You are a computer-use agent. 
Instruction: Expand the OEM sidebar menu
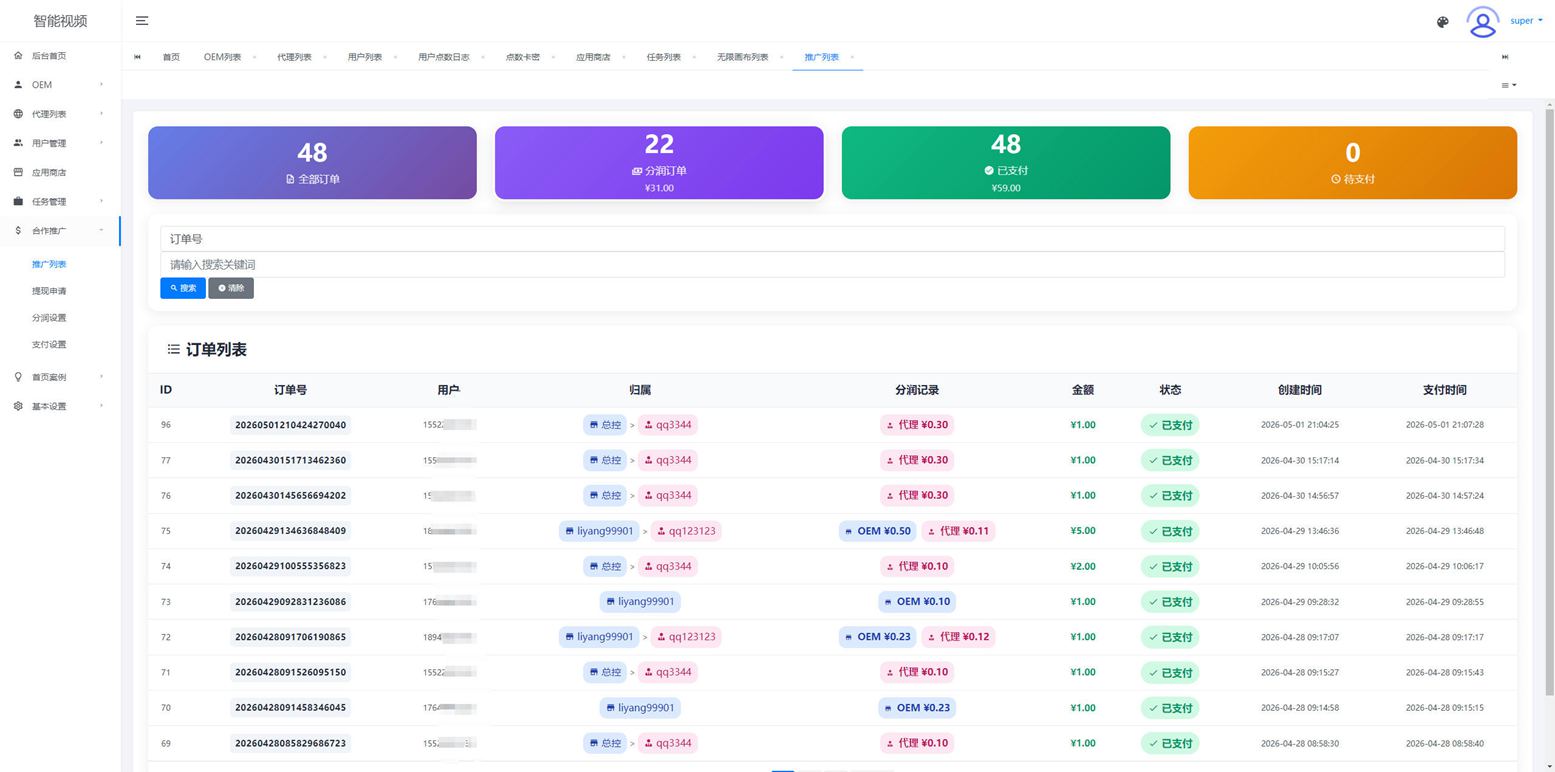point(60,85)
